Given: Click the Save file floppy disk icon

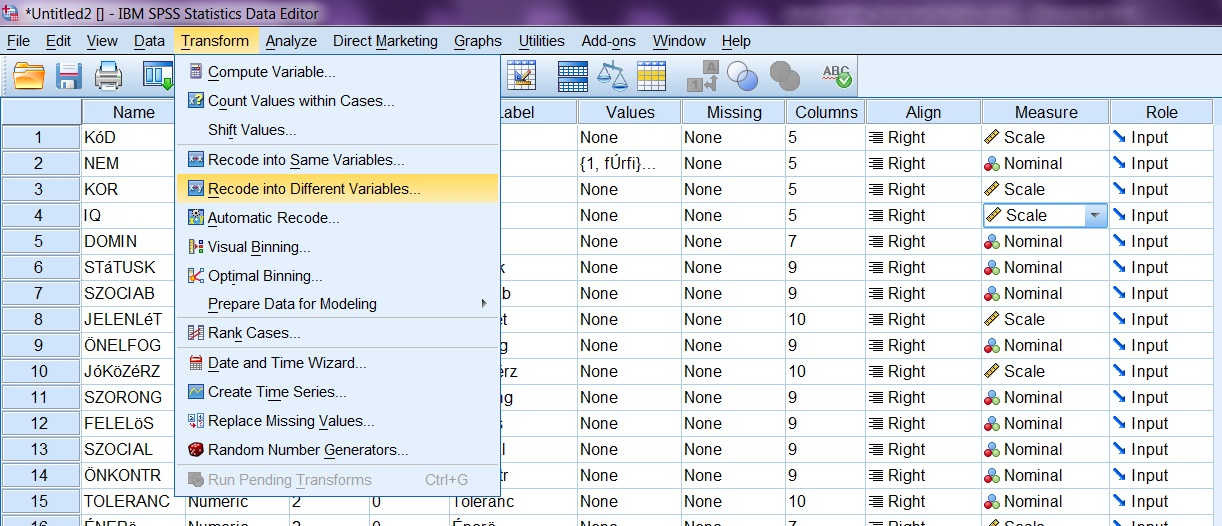Looking at the screenshot, I should (x=69, y=76).
